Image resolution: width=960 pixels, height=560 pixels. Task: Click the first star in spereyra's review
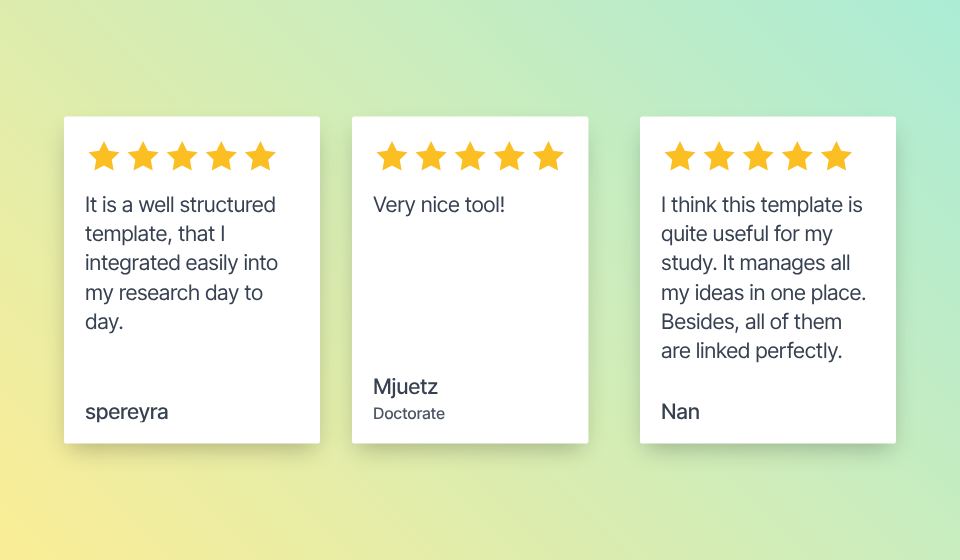click(104, 156)
